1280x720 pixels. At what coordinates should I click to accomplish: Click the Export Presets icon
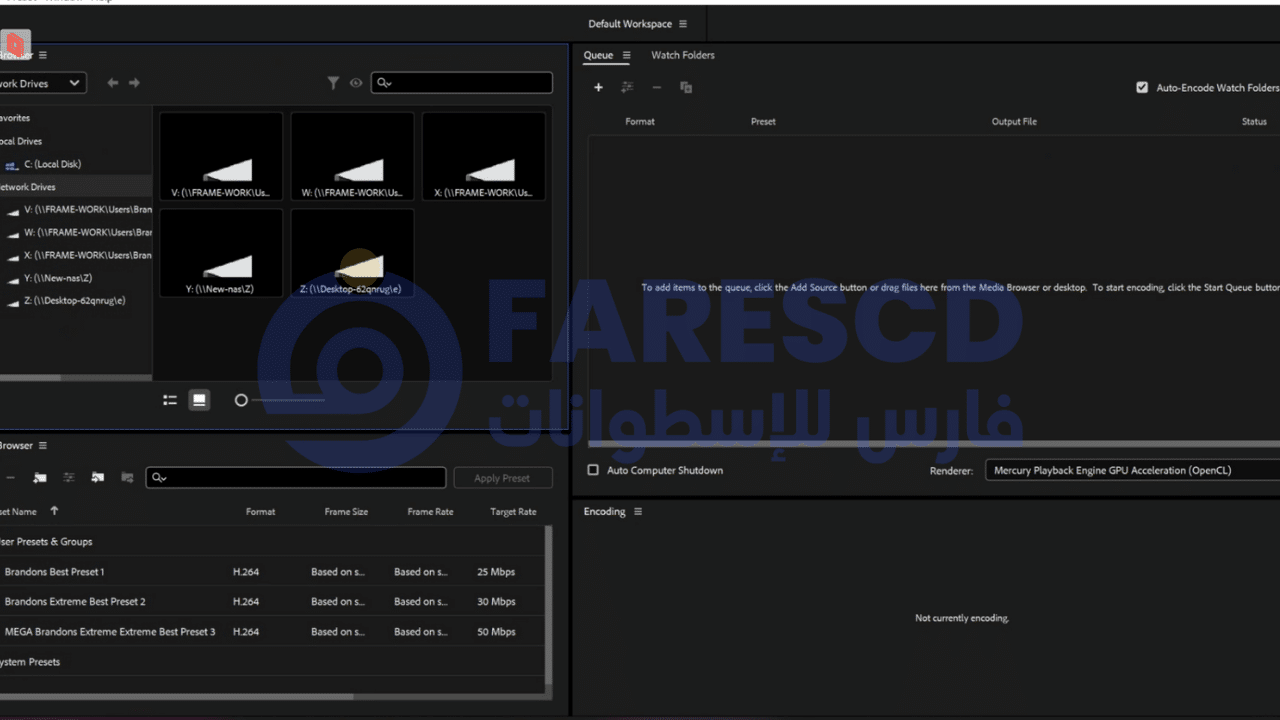pos(127,478)
